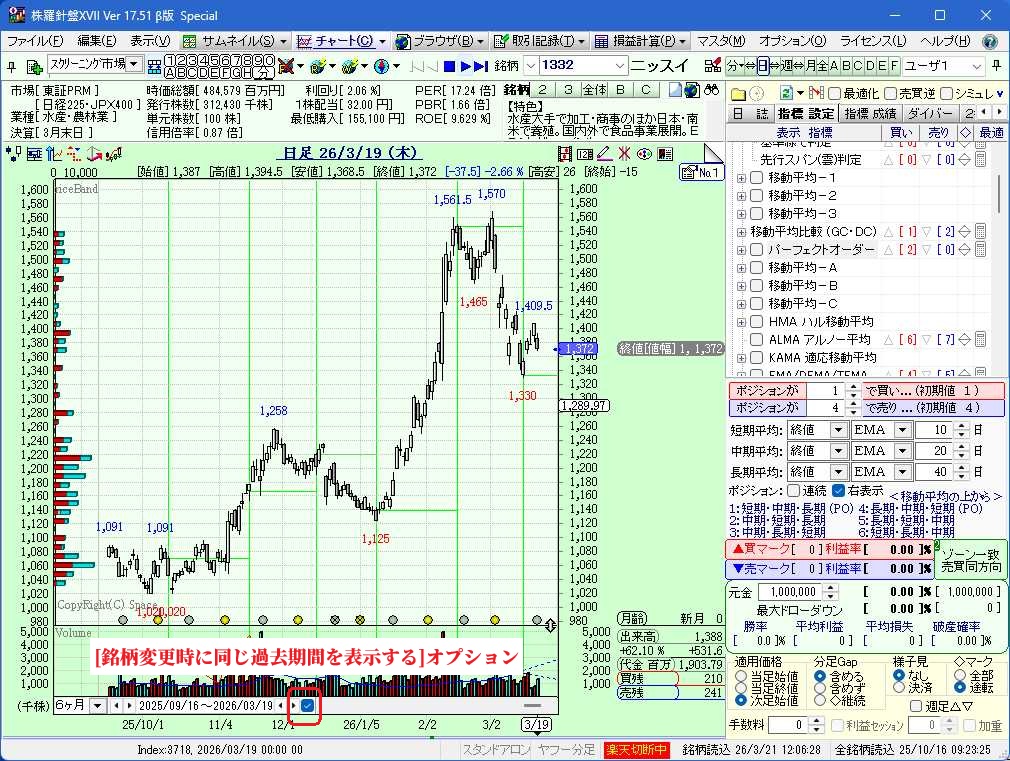Click the 売買同方向 button
The width and height of the screenshot is (1010, 761).
tap(971, 566)
